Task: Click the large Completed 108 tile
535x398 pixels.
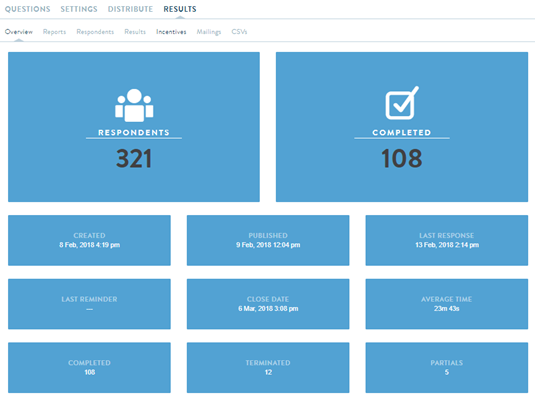Action: [402, 127]
